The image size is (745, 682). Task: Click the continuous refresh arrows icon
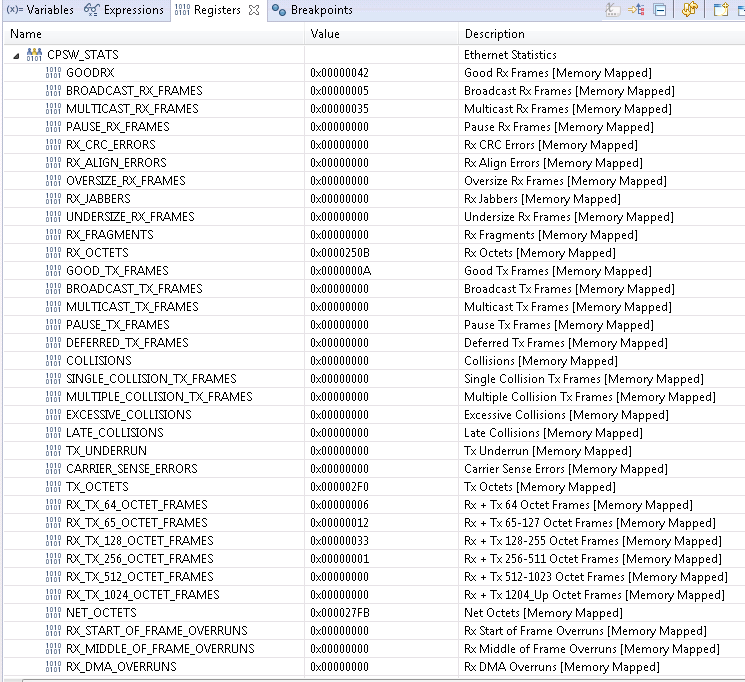tap(689, 9)
